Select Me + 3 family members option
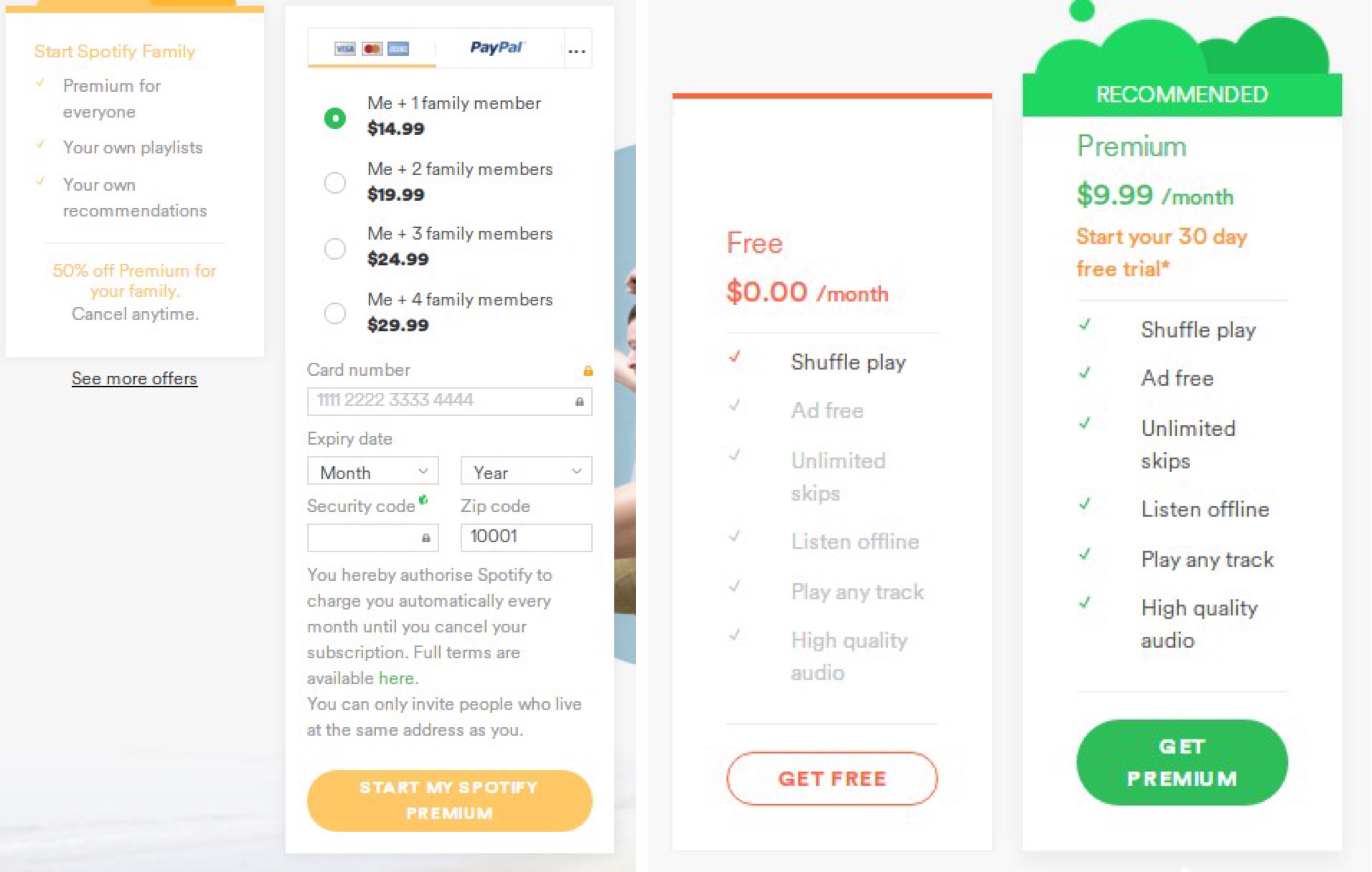This screenshot has height=872, width=1372. tap(335, 248)
